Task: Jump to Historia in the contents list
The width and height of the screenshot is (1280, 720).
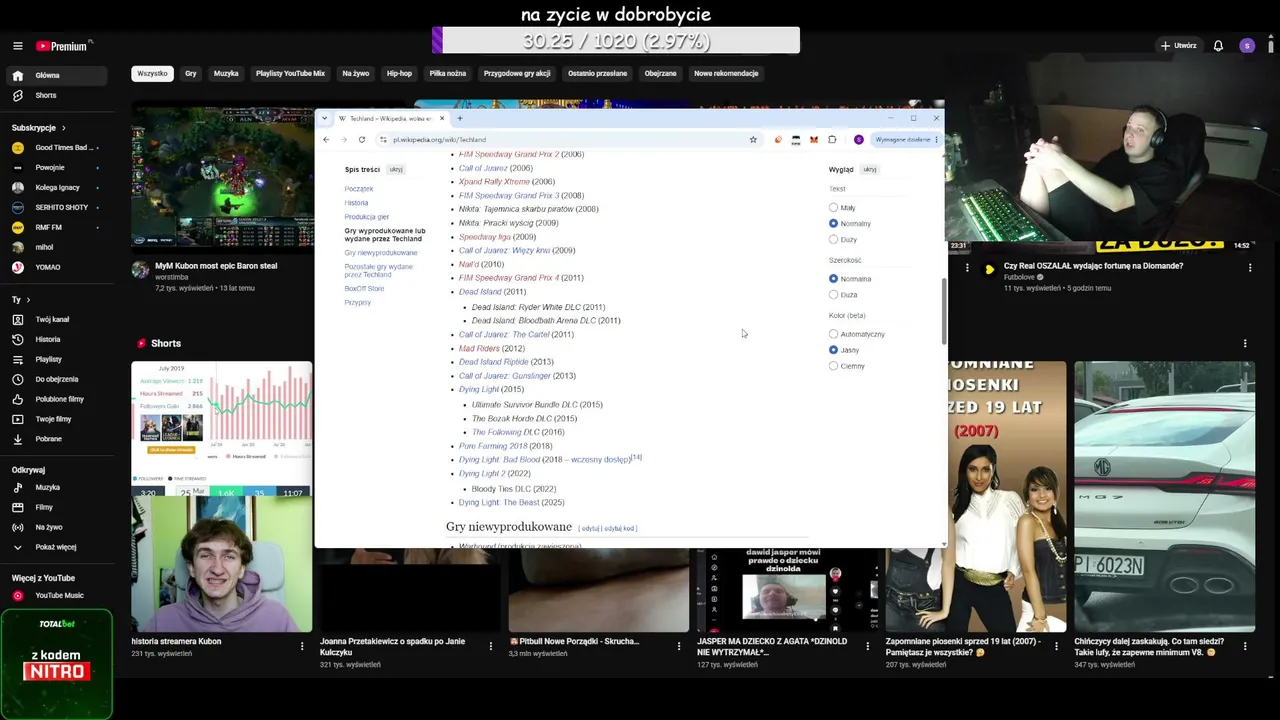Action: point(356,203)
